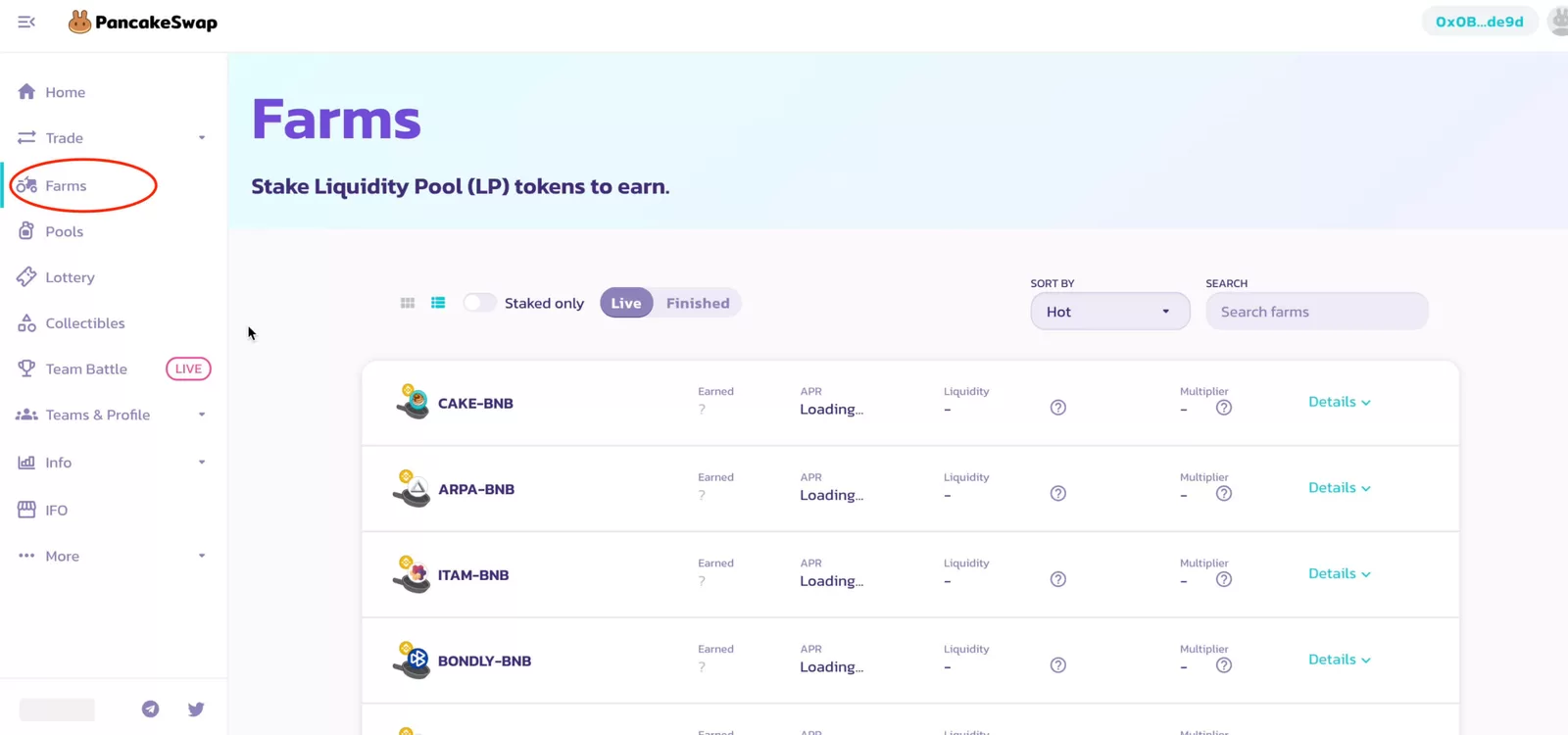Select the Live farms tab
The height and width of the screenshot is (735, 1568).
tap(626, 303)
